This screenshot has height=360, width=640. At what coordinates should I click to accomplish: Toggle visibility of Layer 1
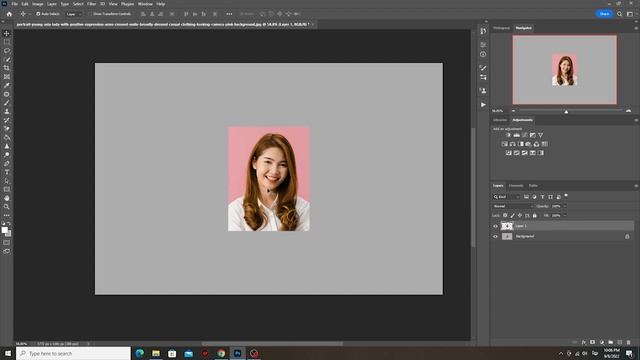pos(496,226)
